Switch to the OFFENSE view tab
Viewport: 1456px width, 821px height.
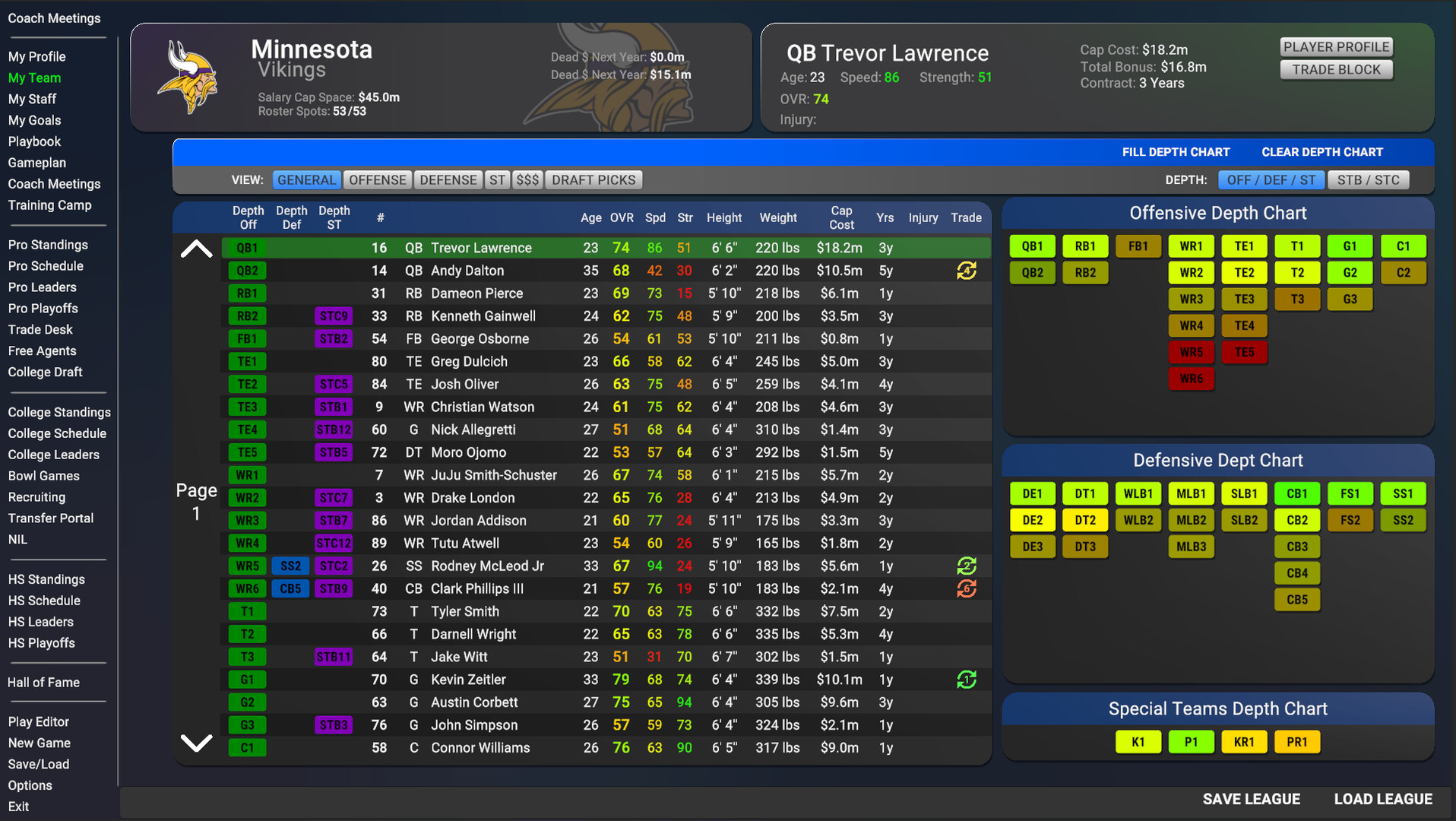pyautogui.click(x=378, y=179)
